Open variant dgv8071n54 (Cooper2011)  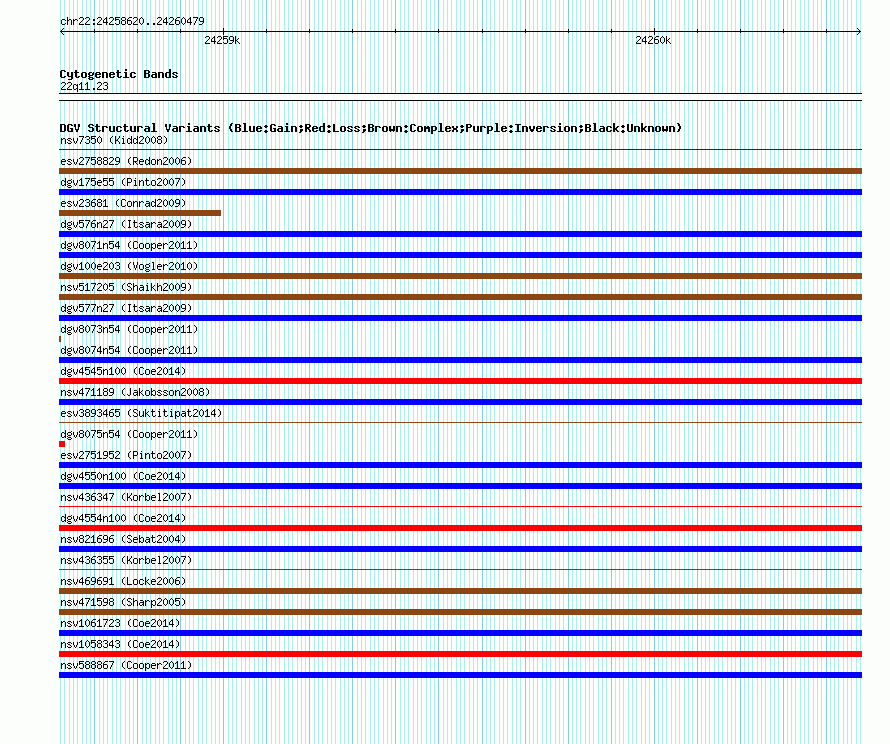(x=129, y=245)
